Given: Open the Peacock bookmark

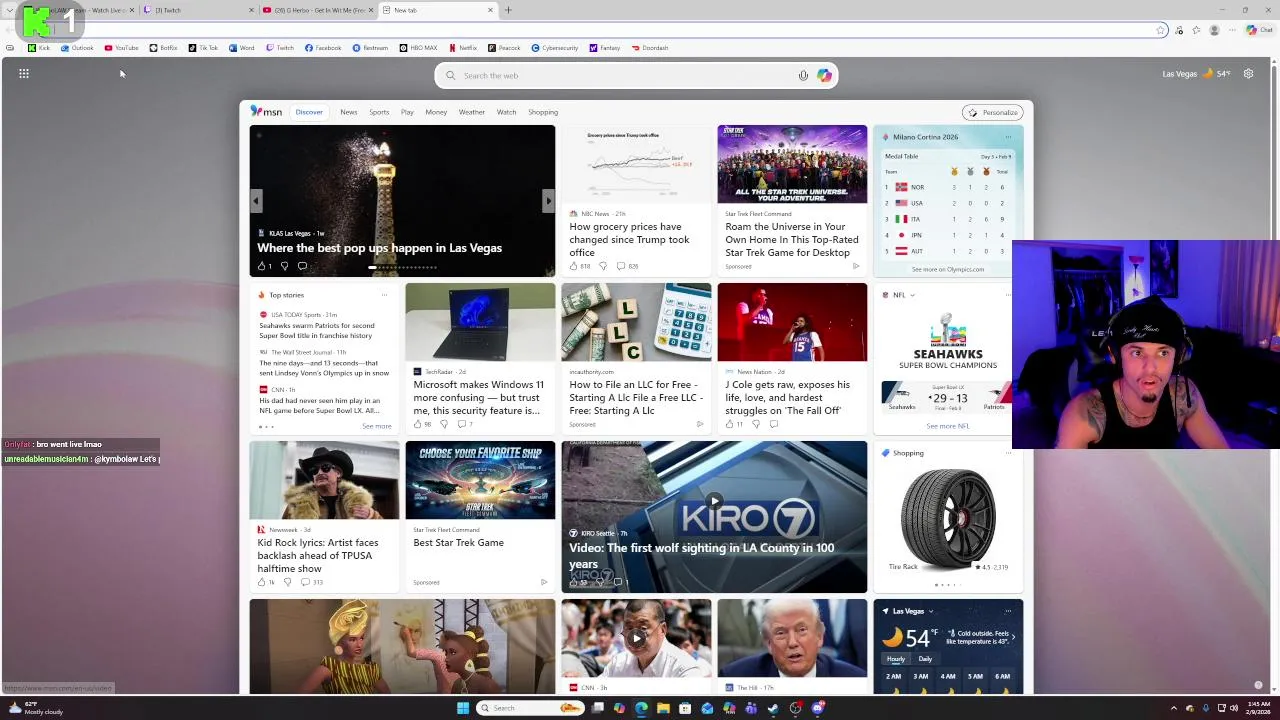Looking at the screenshot, I should point(504,48).
